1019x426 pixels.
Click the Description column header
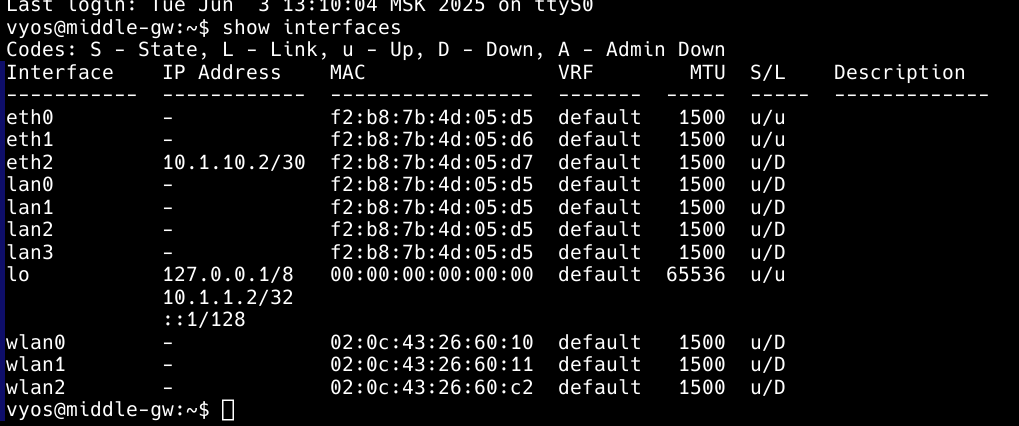pyautogui.click(x=899, y=72)
